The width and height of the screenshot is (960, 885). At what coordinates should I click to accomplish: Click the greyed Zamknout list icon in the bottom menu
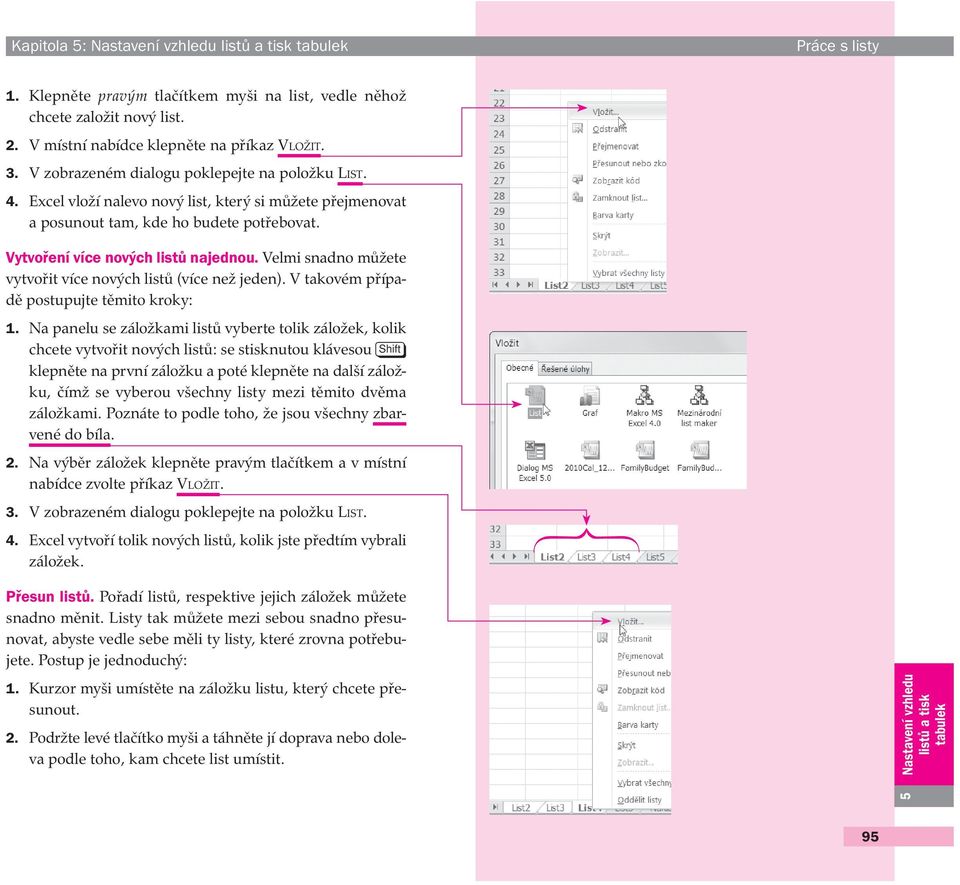pyautogui.click(x=602, y=707)
